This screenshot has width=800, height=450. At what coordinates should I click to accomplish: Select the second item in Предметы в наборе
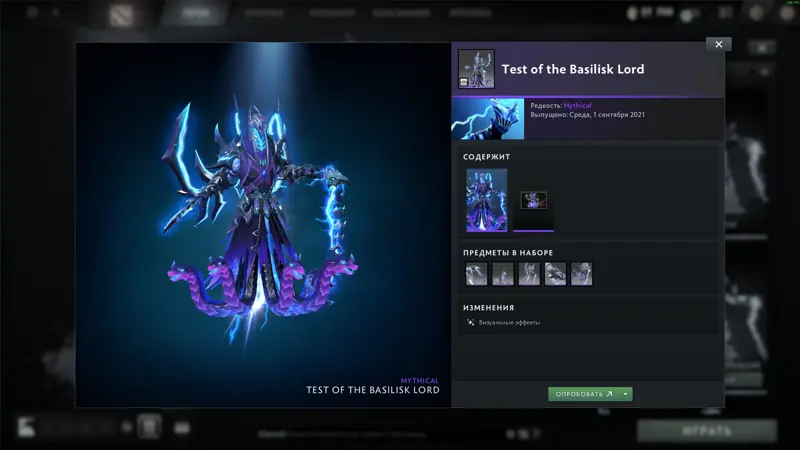click(503, 274)
